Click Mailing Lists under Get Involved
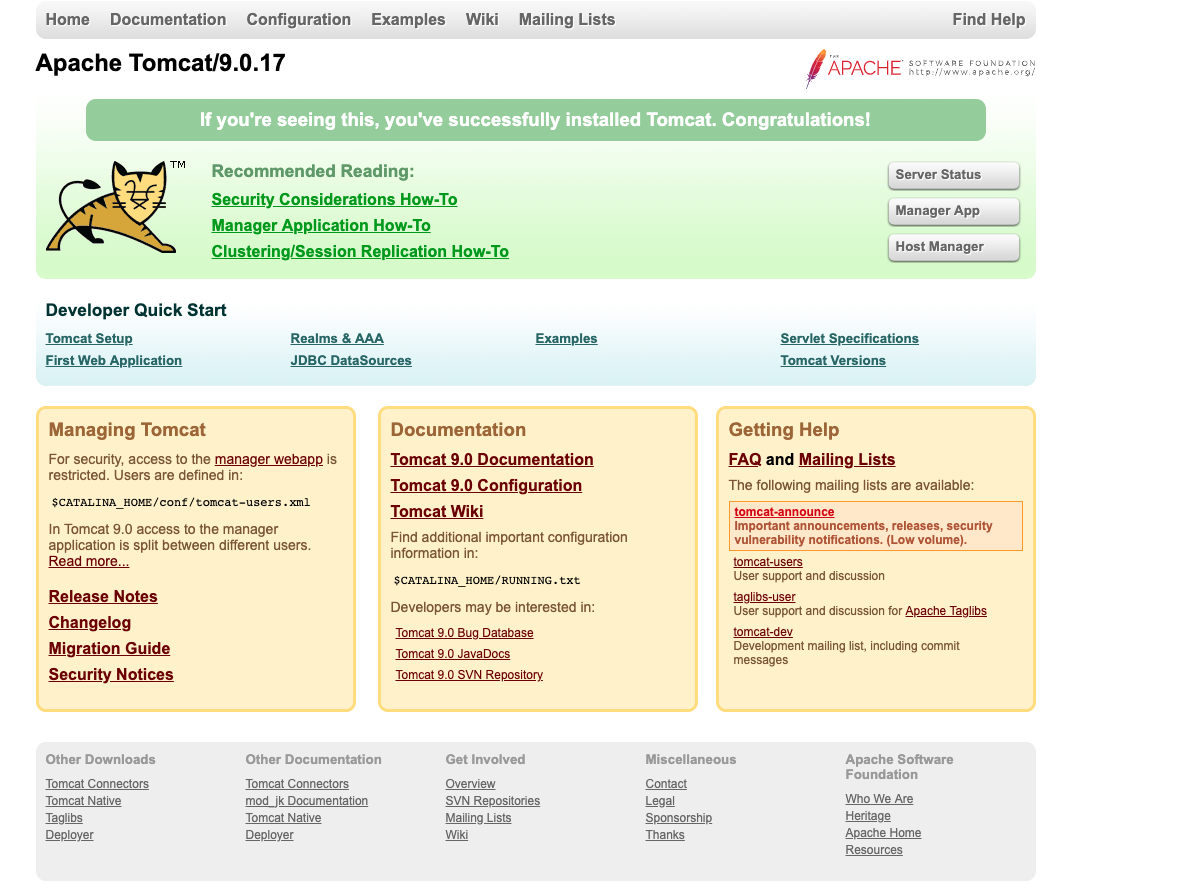 click(479, 818)
